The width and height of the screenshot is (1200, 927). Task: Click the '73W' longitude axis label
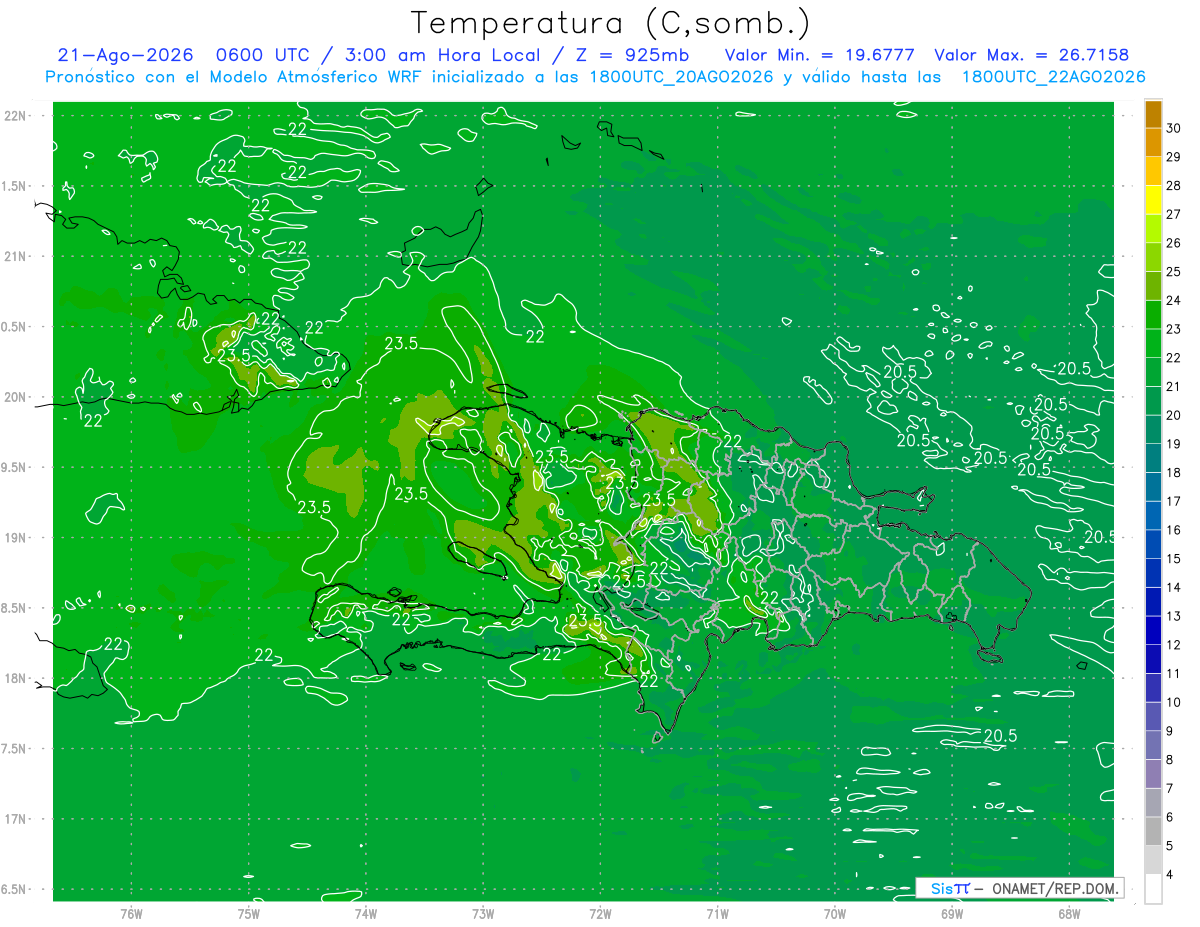point(483,913)
